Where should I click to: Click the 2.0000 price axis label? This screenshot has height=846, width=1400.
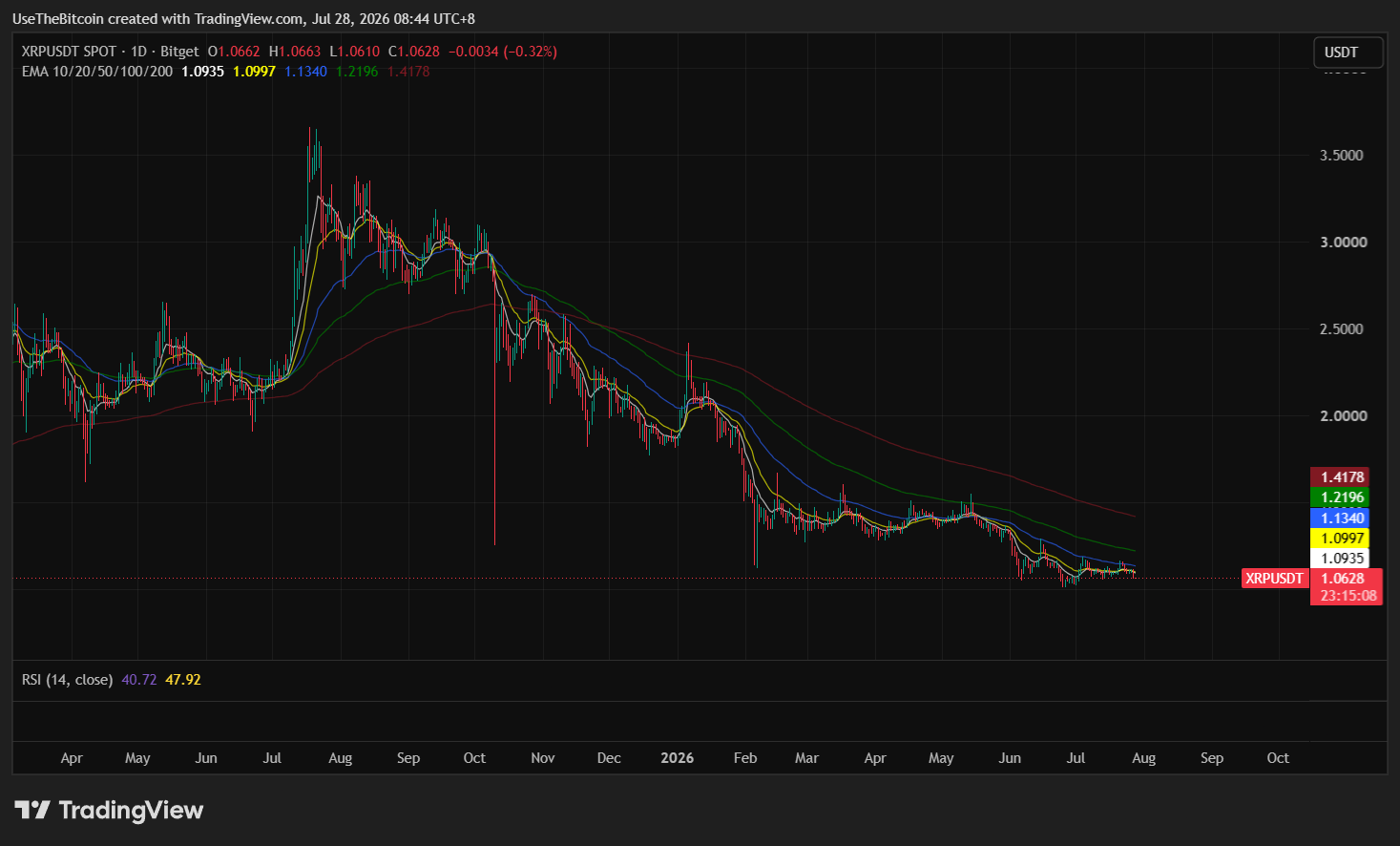(x=1341, y=416)
